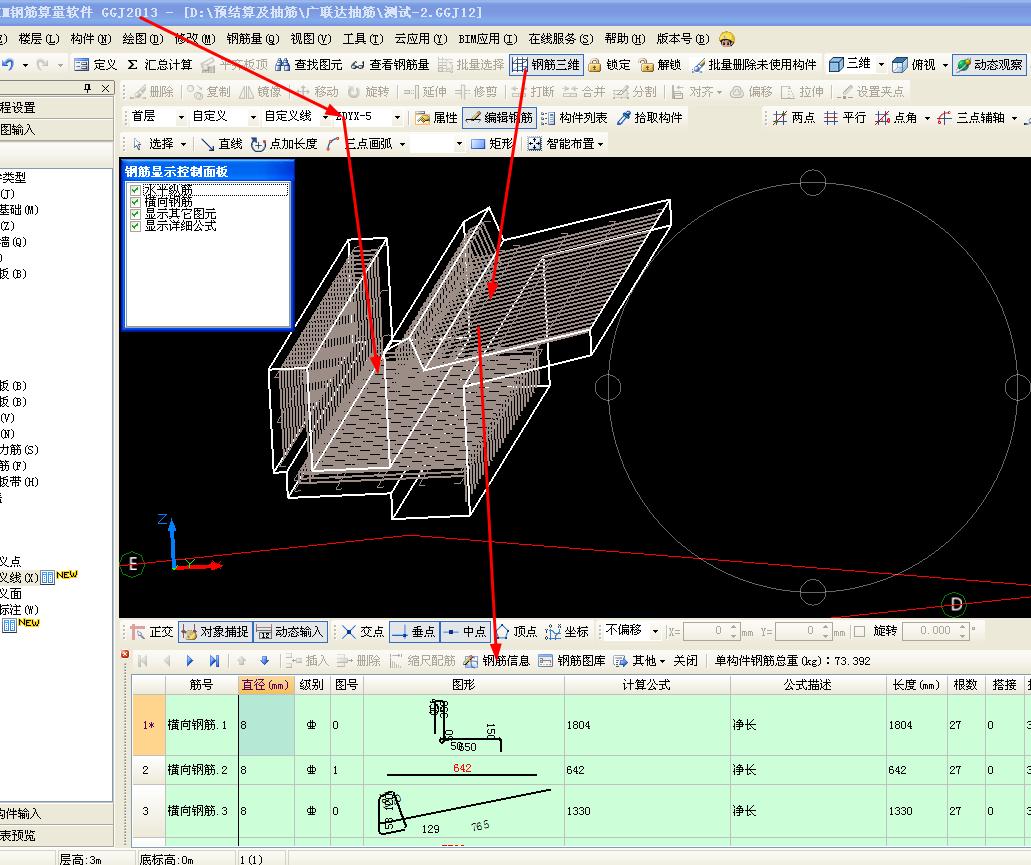Go to next rebar record arrow
This screenshot has height=865, width=1031.
190,661
